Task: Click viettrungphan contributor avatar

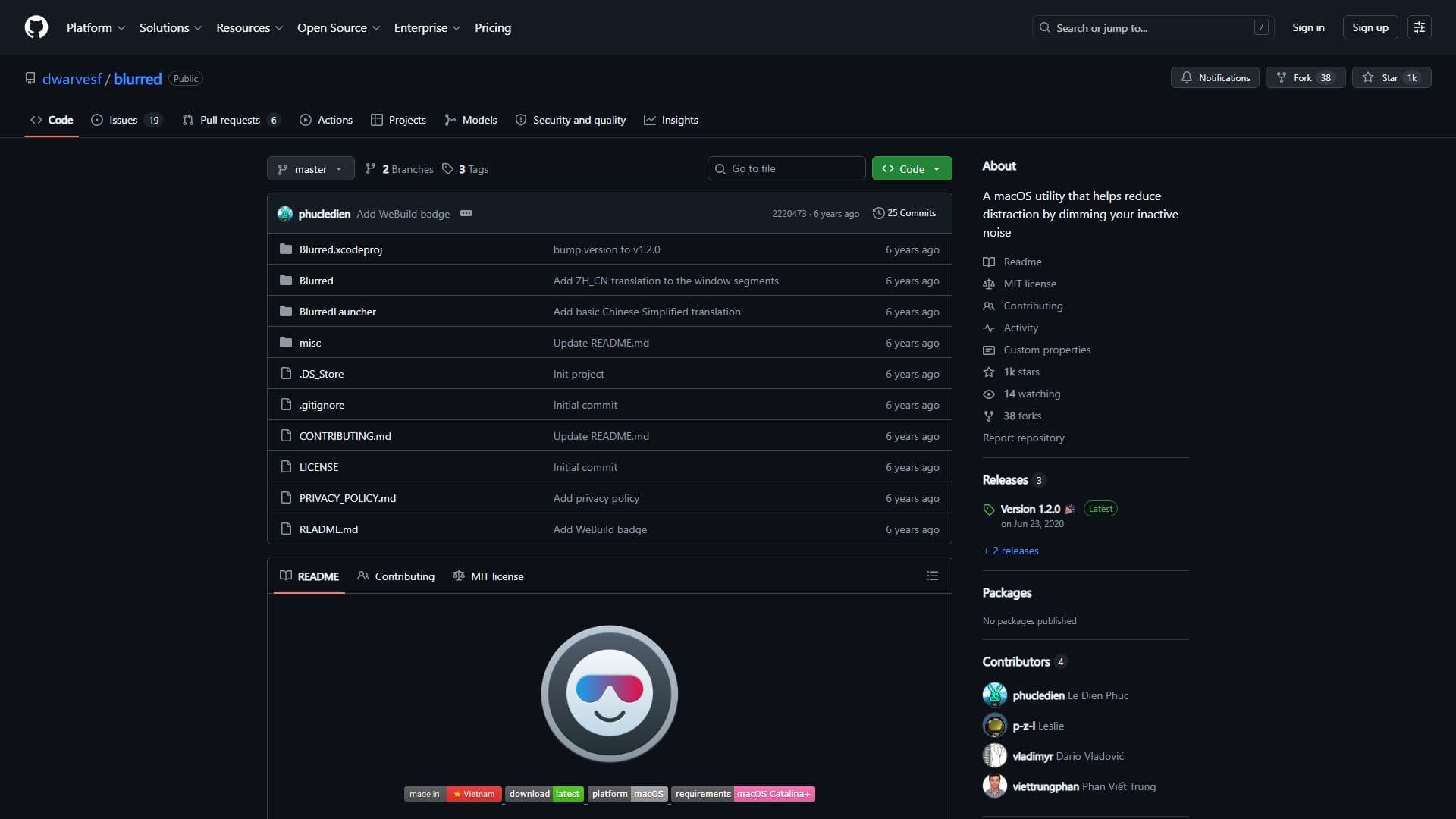Action: pos(994,786)
